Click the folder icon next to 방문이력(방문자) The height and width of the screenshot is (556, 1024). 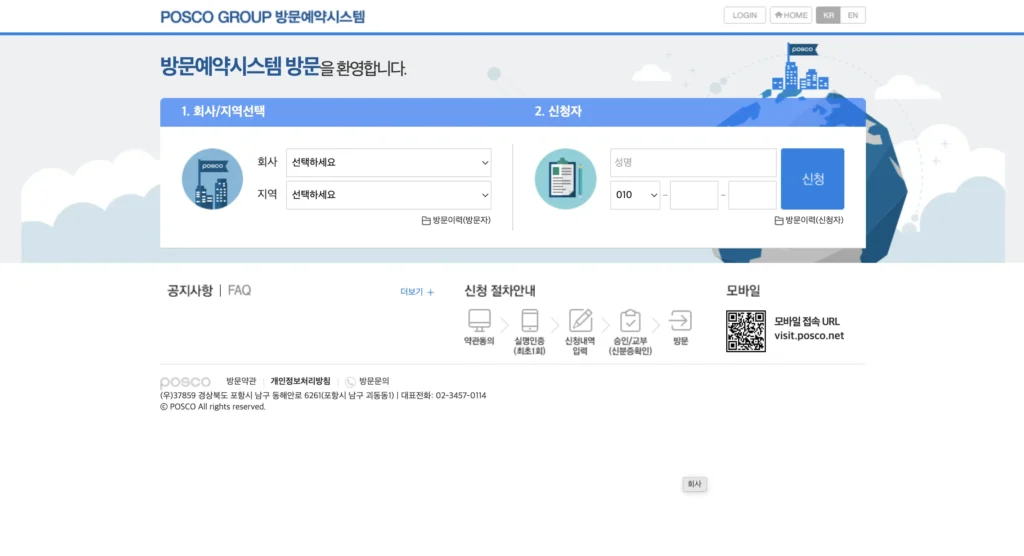tap(426, 221)
